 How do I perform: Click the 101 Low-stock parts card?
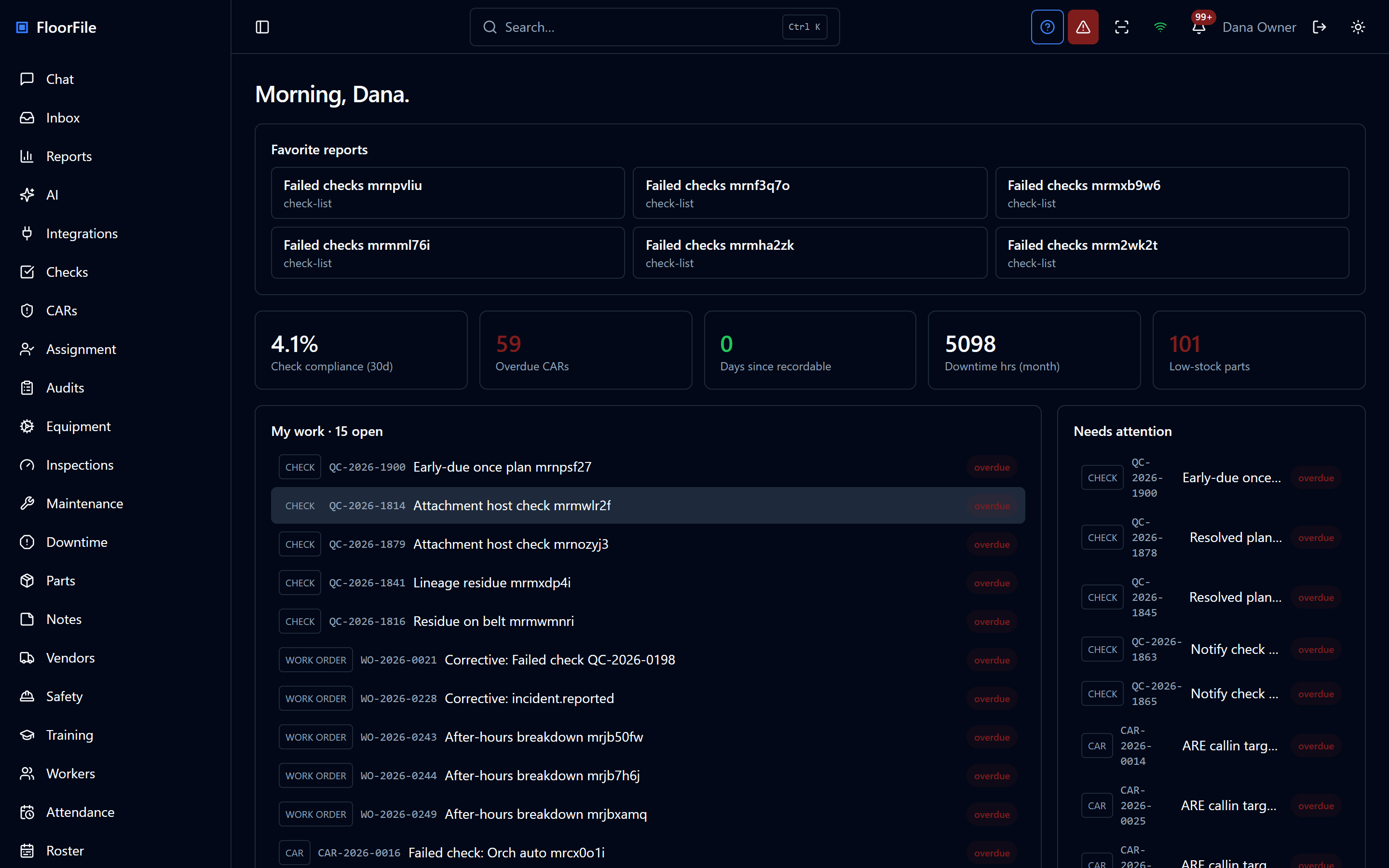tap(1259, 350)
